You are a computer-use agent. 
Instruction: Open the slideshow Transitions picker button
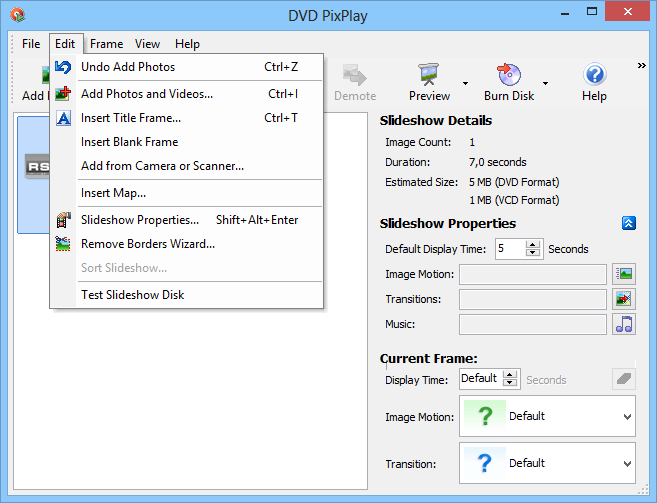624,299
